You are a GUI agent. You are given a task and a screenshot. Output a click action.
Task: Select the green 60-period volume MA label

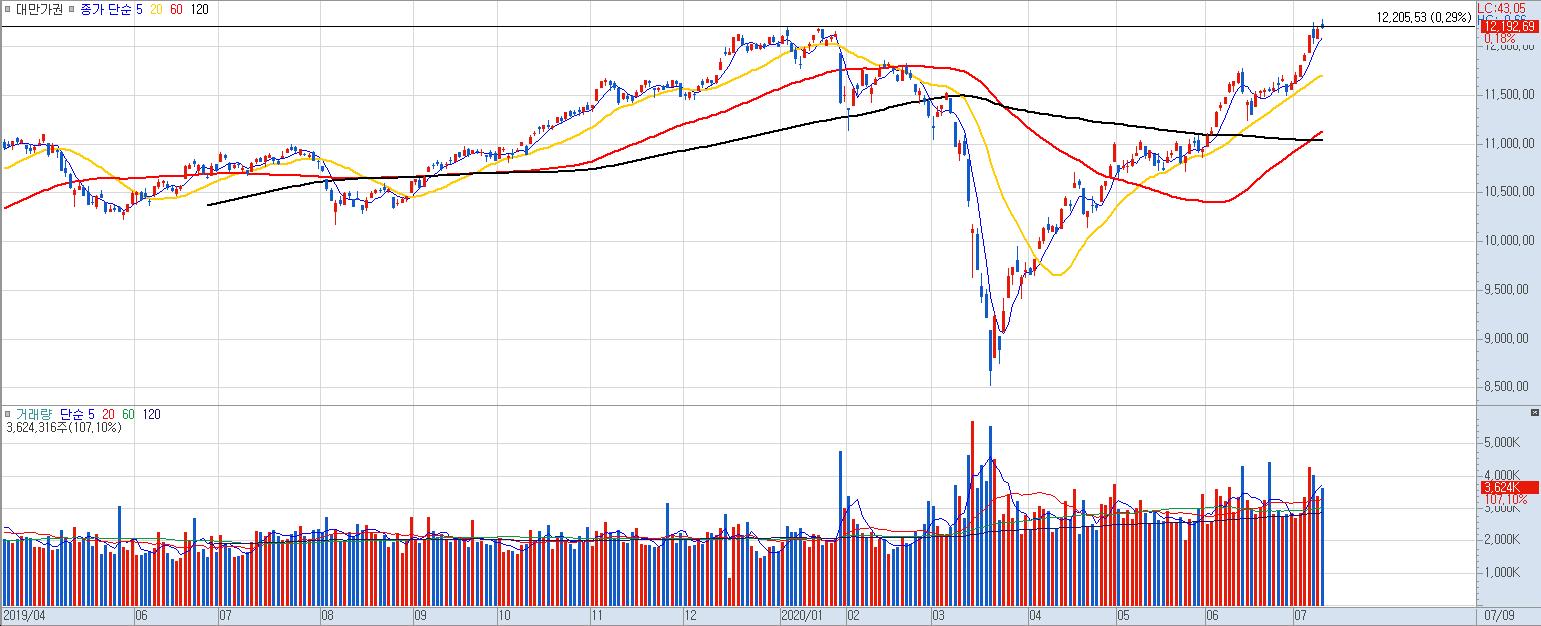point(128,414)
